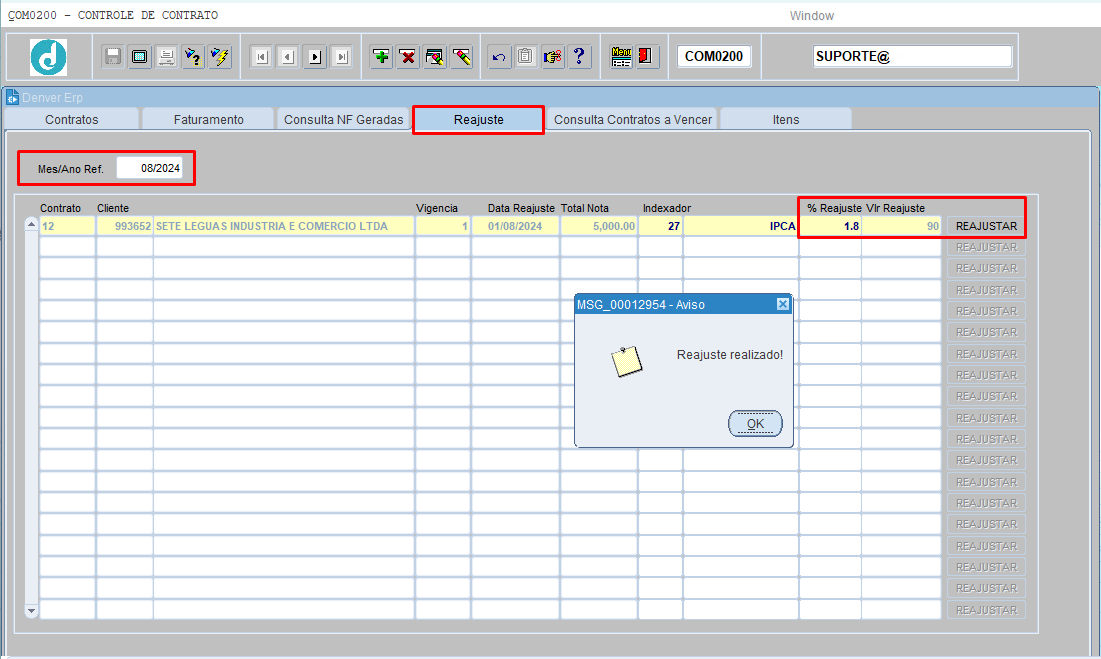
Task: Open the Menu toolbar icon
Action: 621,57
